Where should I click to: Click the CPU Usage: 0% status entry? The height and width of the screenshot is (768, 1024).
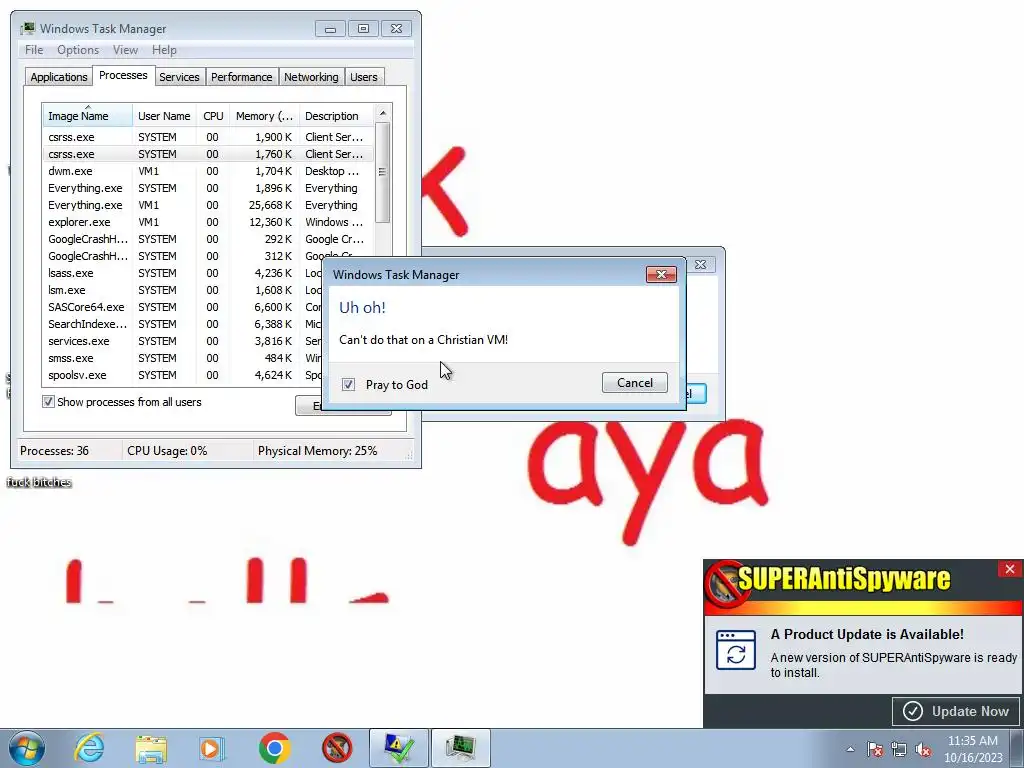167,451
